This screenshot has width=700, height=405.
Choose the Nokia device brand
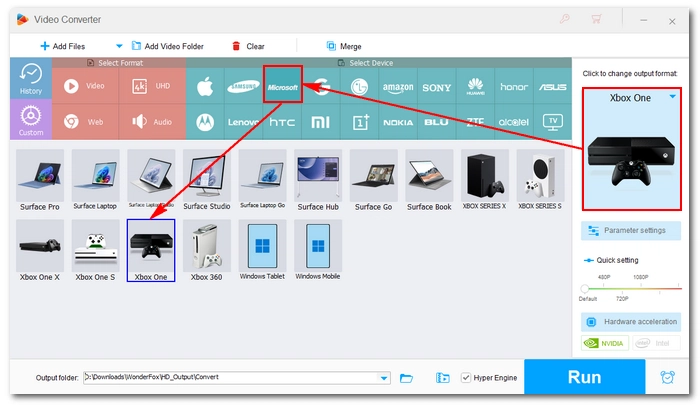pyautogui.click(x=398, y=122)
